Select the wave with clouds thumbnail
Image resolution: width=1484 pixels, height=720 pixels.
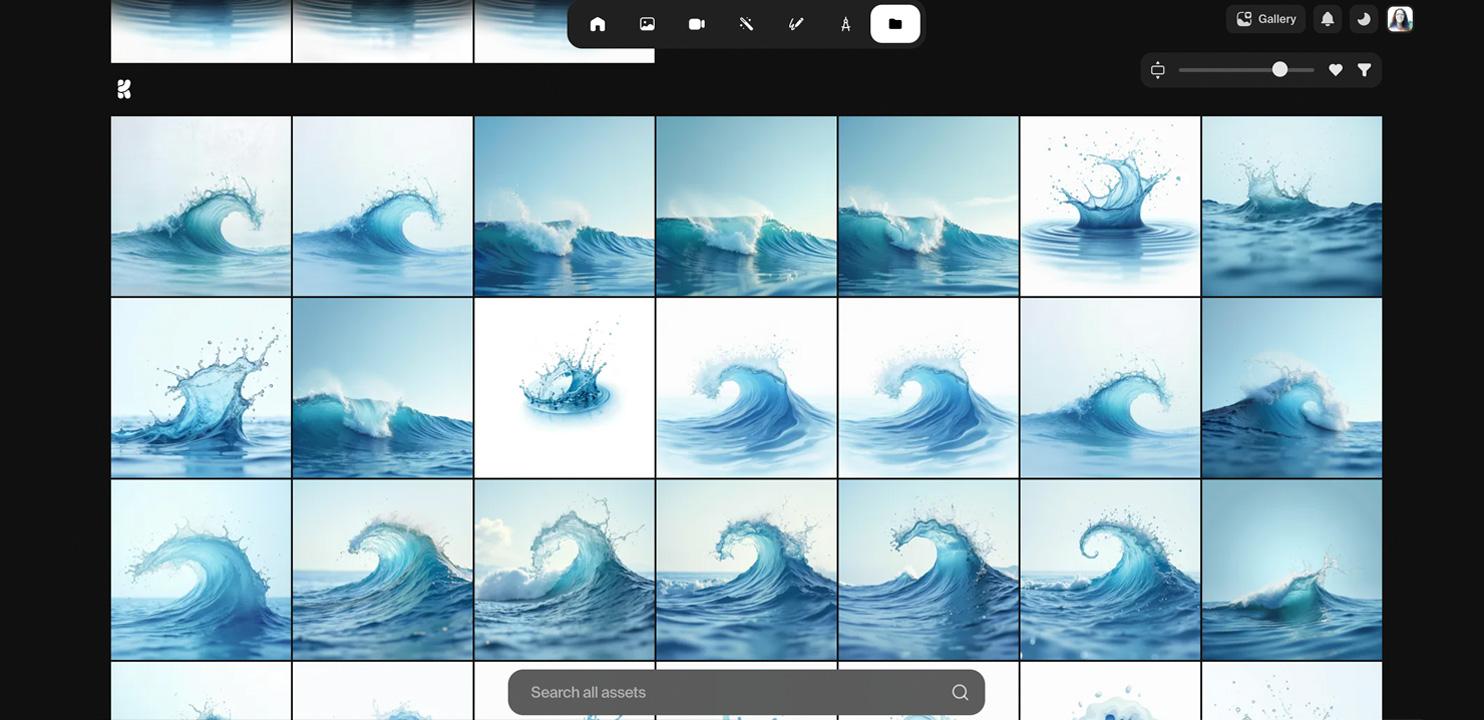(x=564, y=570)
